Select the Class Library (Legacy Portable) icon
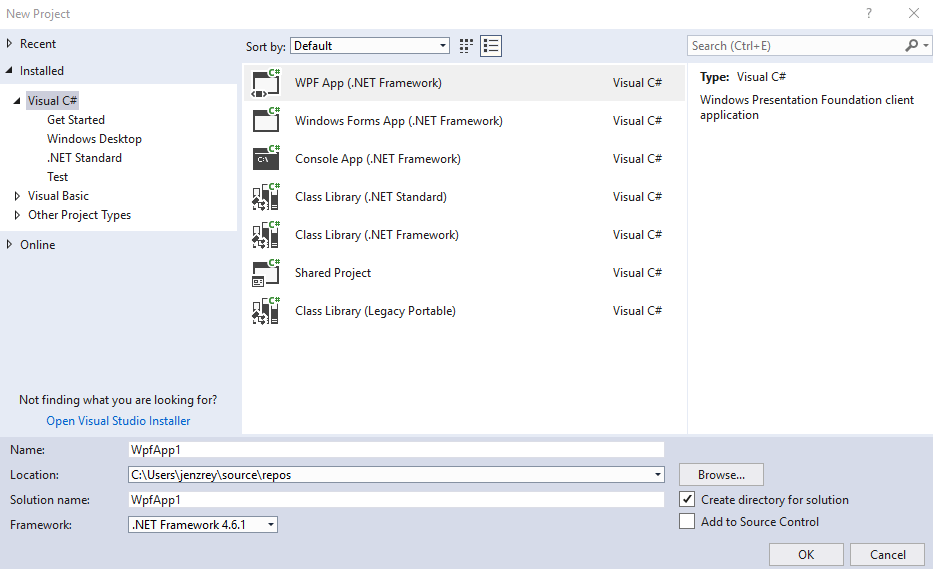The image size is (933, 569). click(265, 311)
